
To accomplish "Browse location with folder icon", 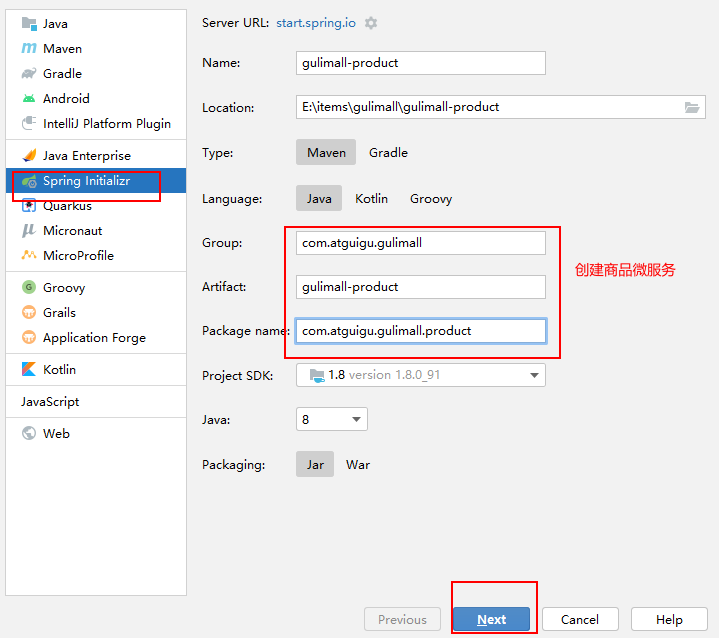I will (692, 107).
